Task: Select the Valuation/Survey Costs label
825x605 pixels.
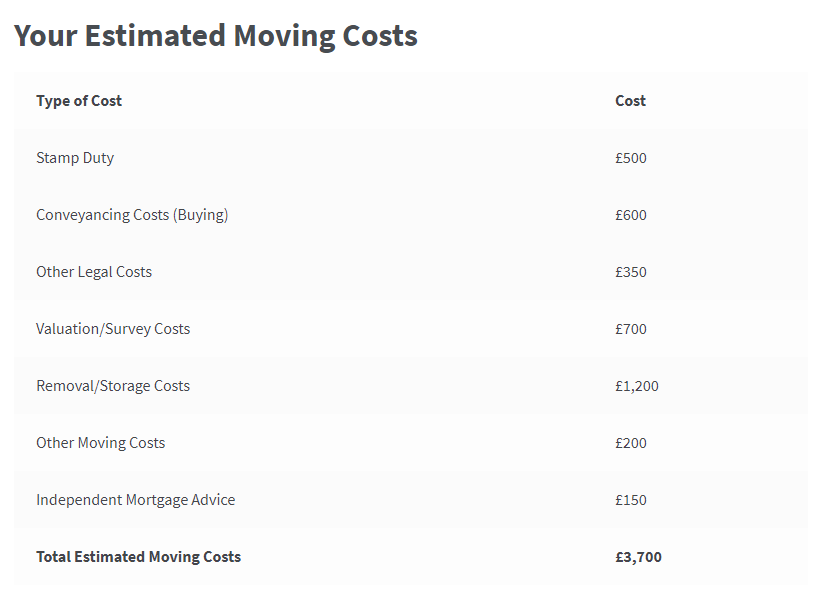Action: 113,329
